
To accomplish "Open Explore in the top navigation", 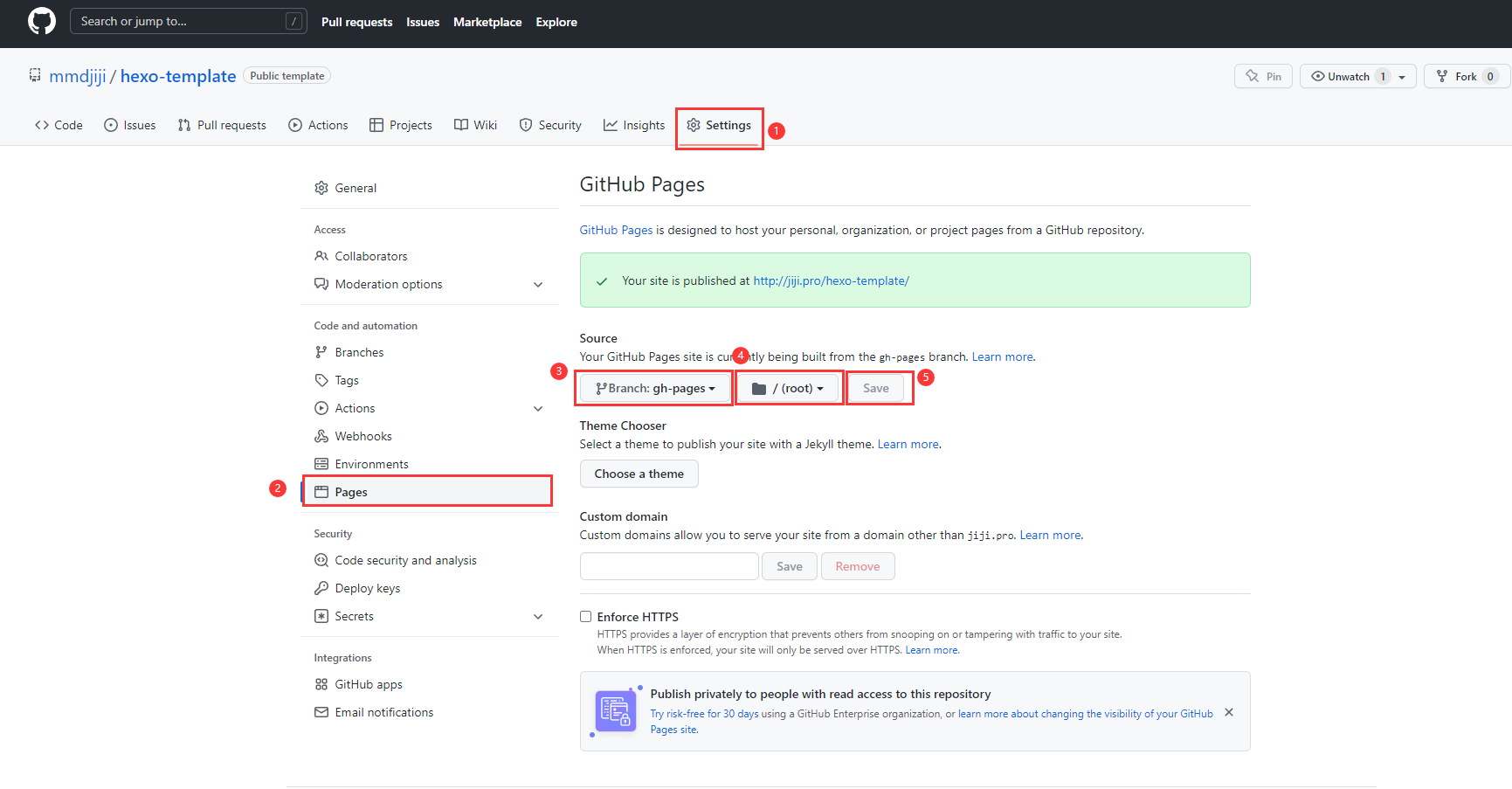I will point(556,22).
